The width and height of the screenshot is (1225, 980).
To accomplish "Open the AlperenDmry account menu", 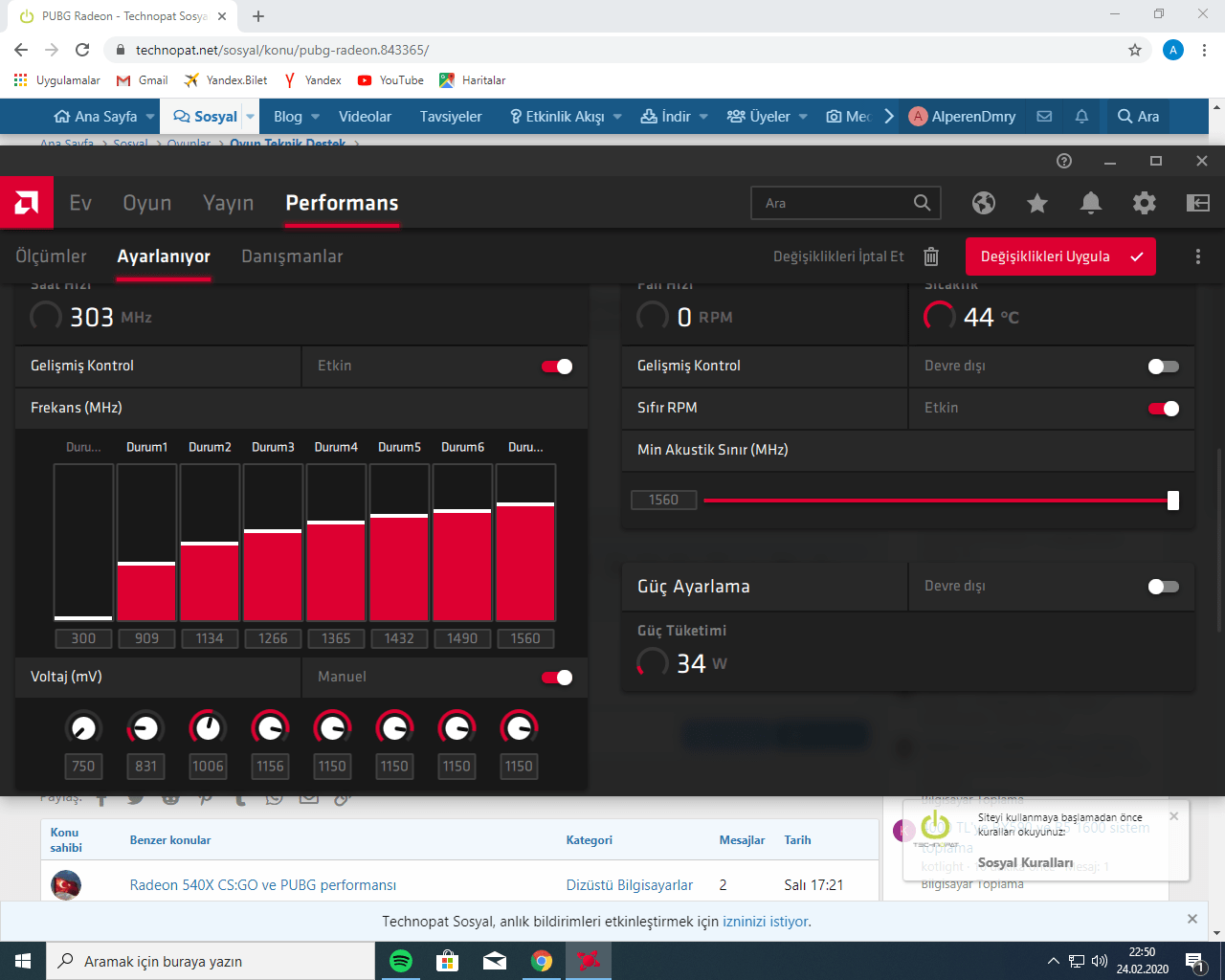I will pyautogui.click(x=963, y=117).
